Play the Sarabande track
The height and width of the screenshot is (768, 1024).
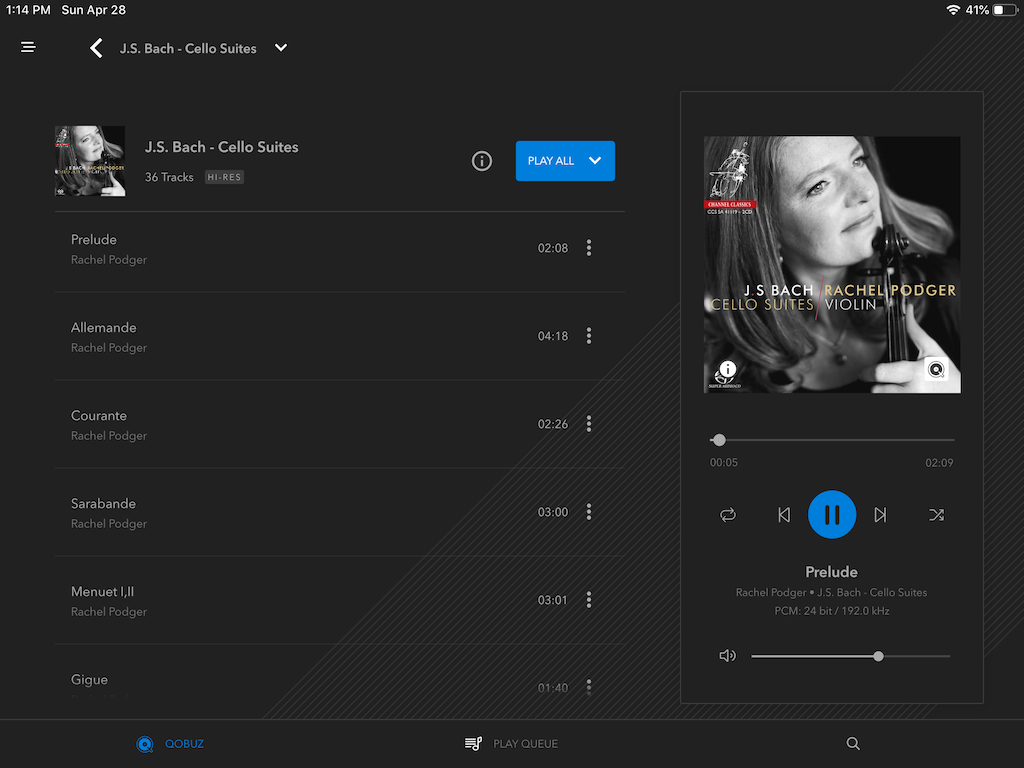pyautogui.click(x=340, y=513)
